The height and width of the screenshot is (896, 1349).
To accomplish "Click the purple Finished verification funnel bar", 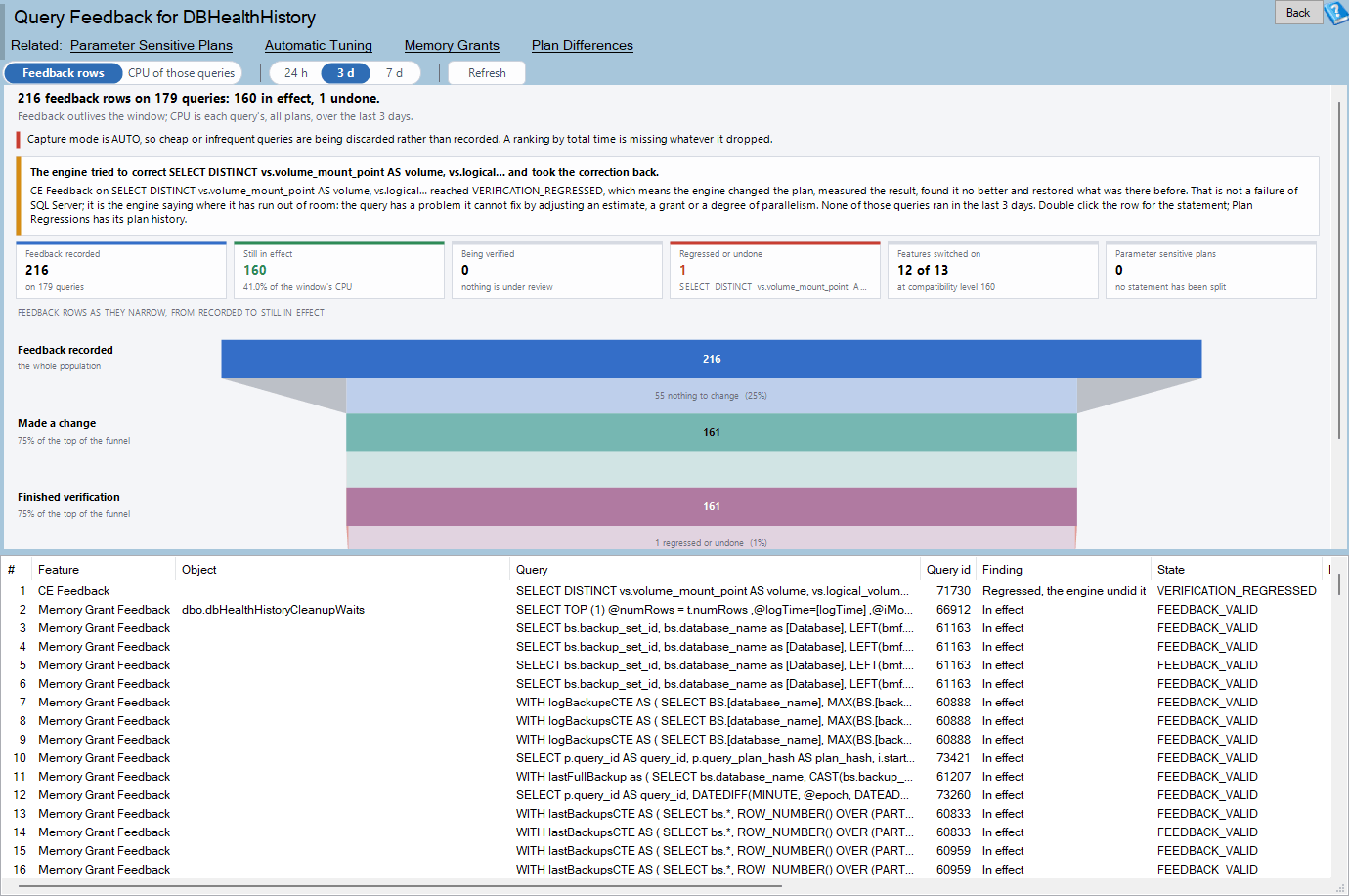I will click(712, 506).
